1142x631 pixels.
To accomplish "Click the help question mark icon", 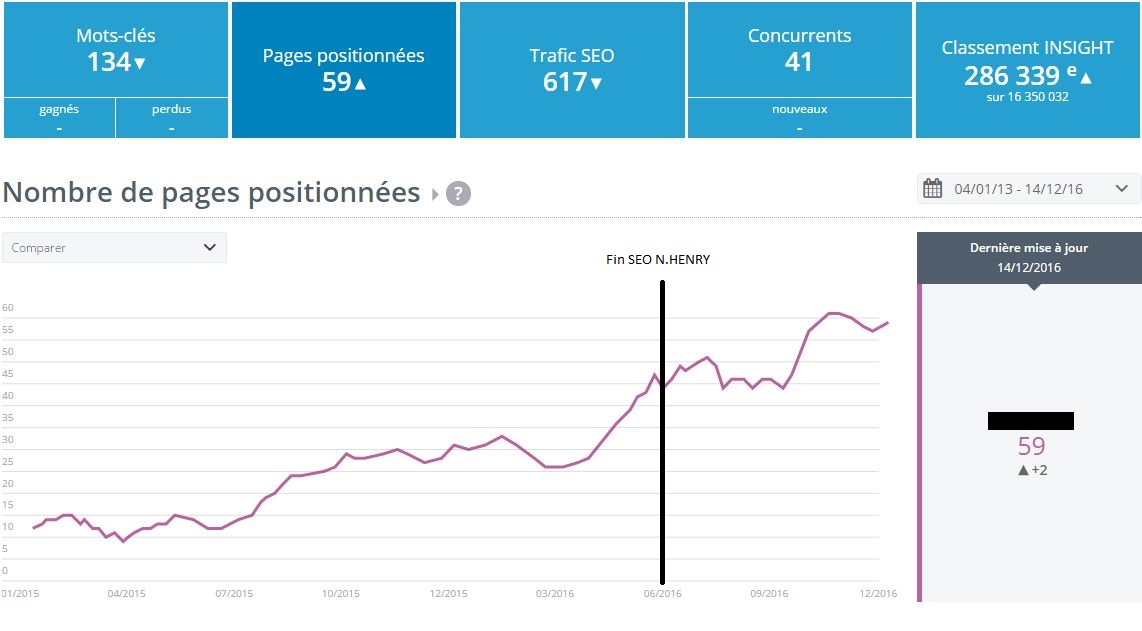I will [458, 193].
